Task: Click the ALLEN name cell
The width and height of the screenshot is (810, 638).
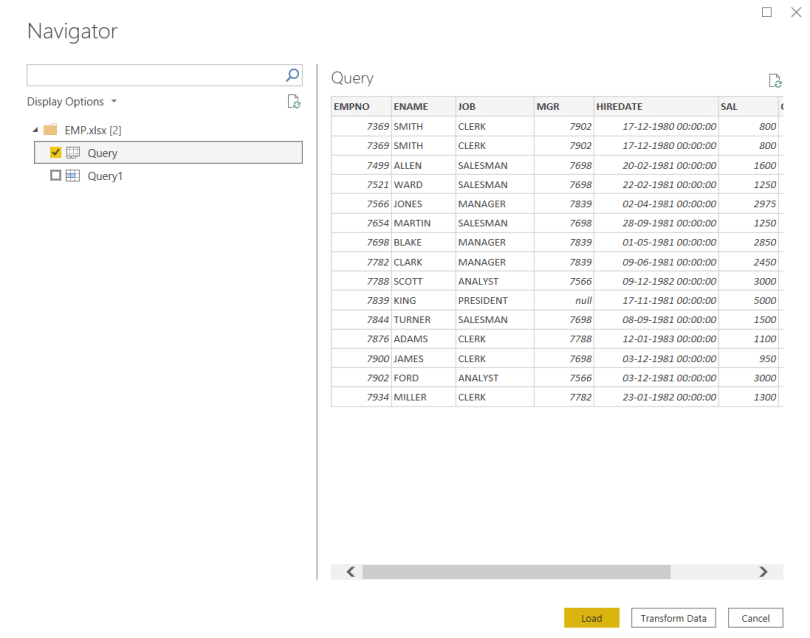Action: click(423, 165)
